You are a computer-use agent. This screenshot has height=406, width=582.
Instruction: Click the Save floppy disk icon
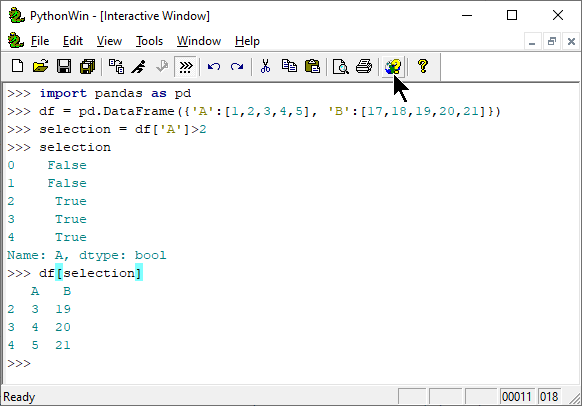(64, 67)
